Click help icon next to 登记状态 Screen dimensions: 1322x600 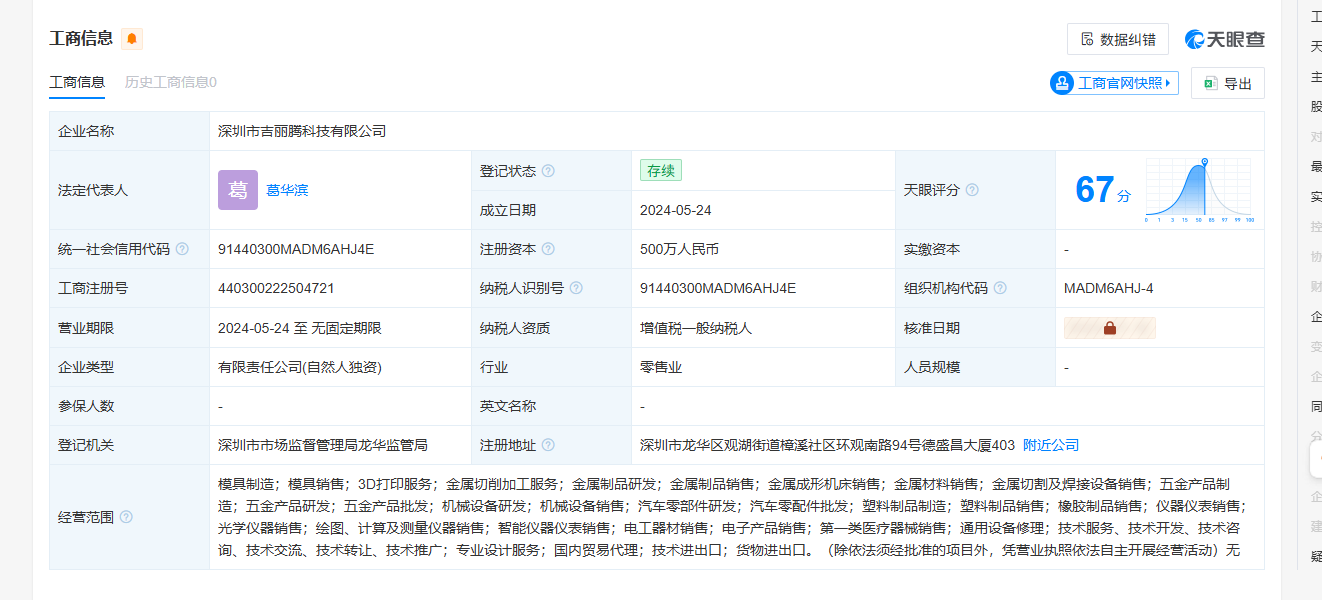(548, 171)
